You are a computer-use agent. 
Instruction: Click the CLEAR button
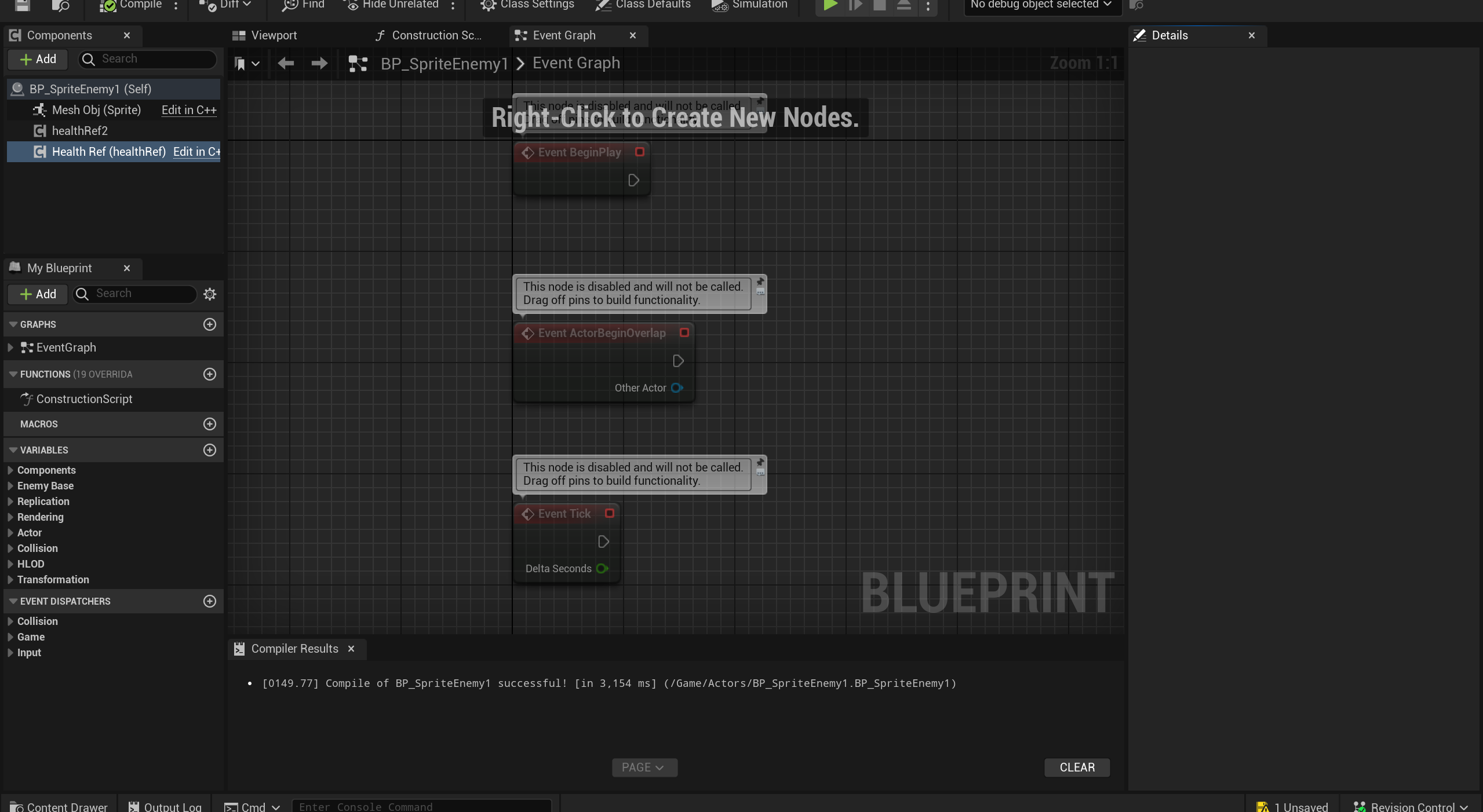pyautogui.click(x=1077, y=767)
